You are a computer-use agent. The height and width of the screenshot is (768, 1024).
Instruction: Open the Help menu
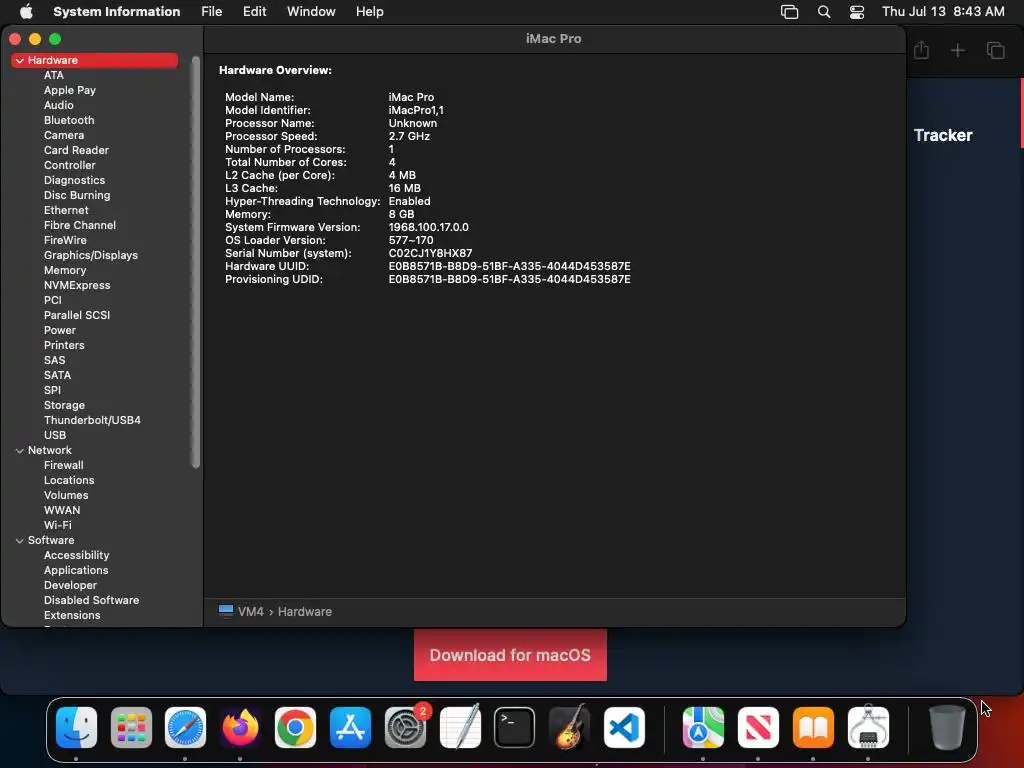(x=370, y=11)
